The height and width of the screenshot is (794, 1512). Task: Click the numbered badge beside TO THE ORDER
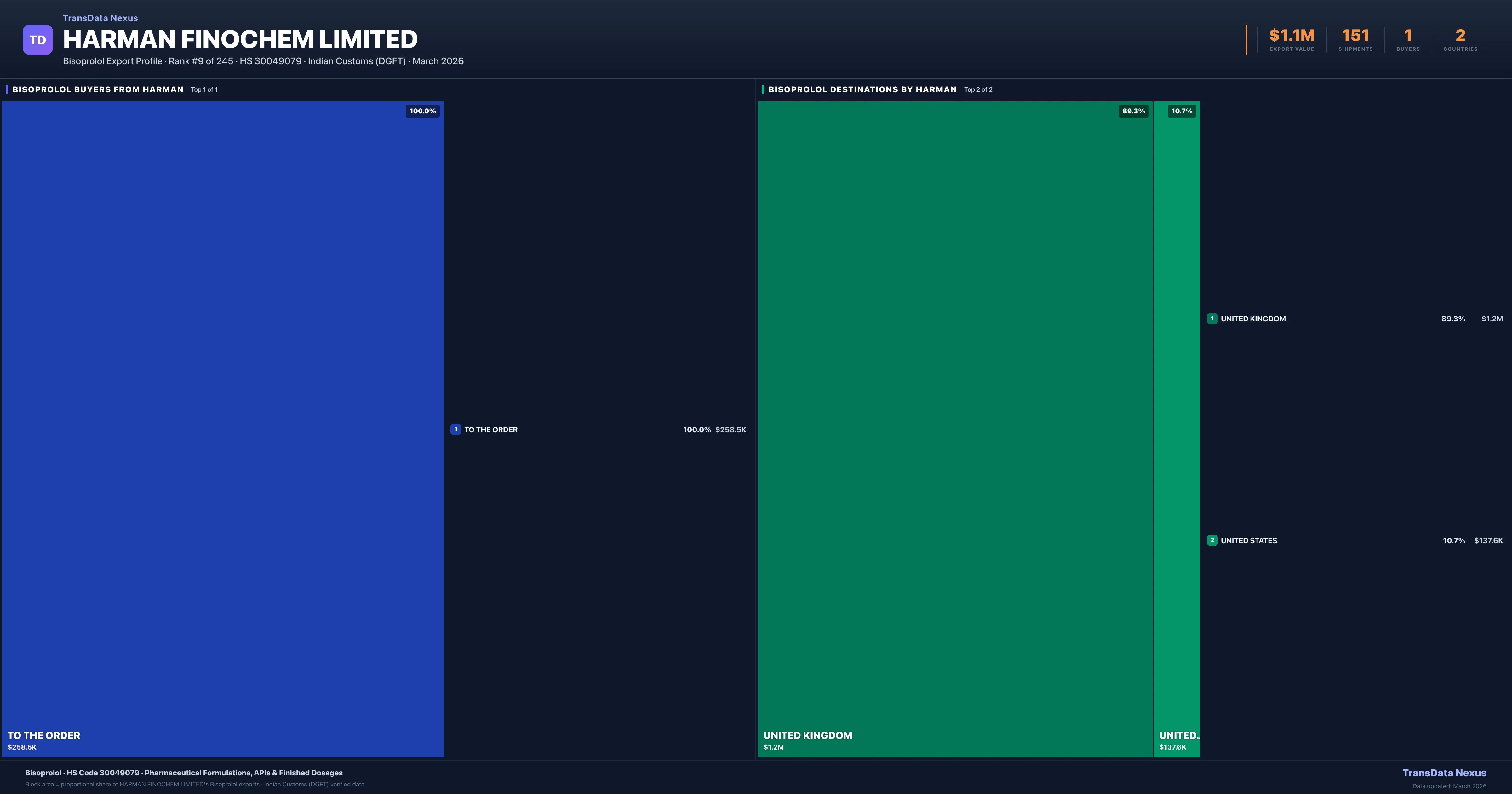point(455,429)
